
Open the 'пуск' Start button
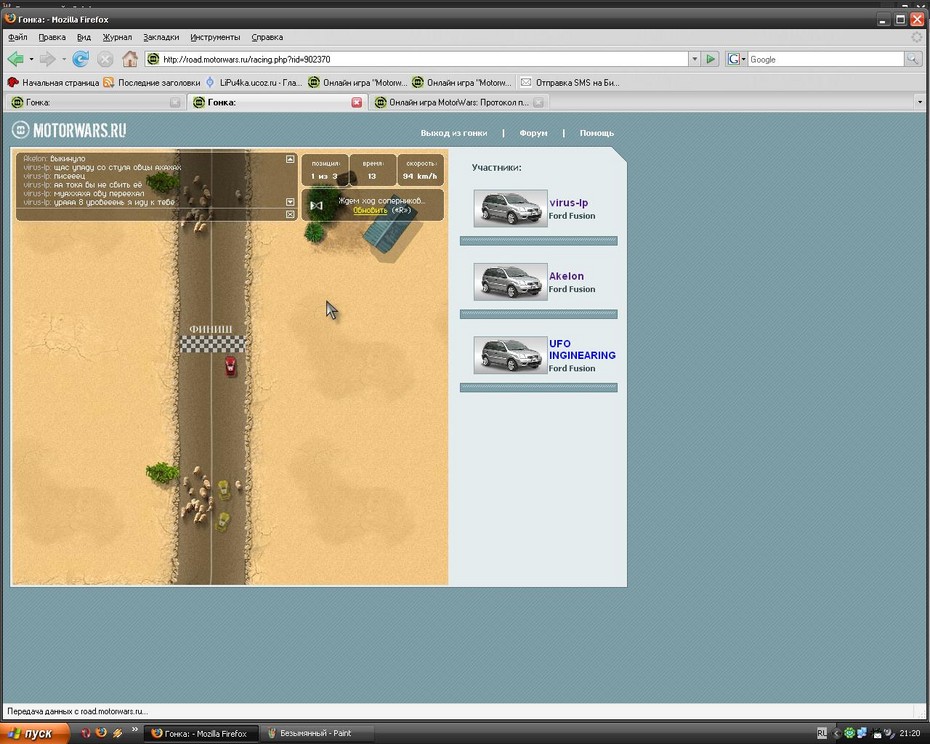pos(34,733)
